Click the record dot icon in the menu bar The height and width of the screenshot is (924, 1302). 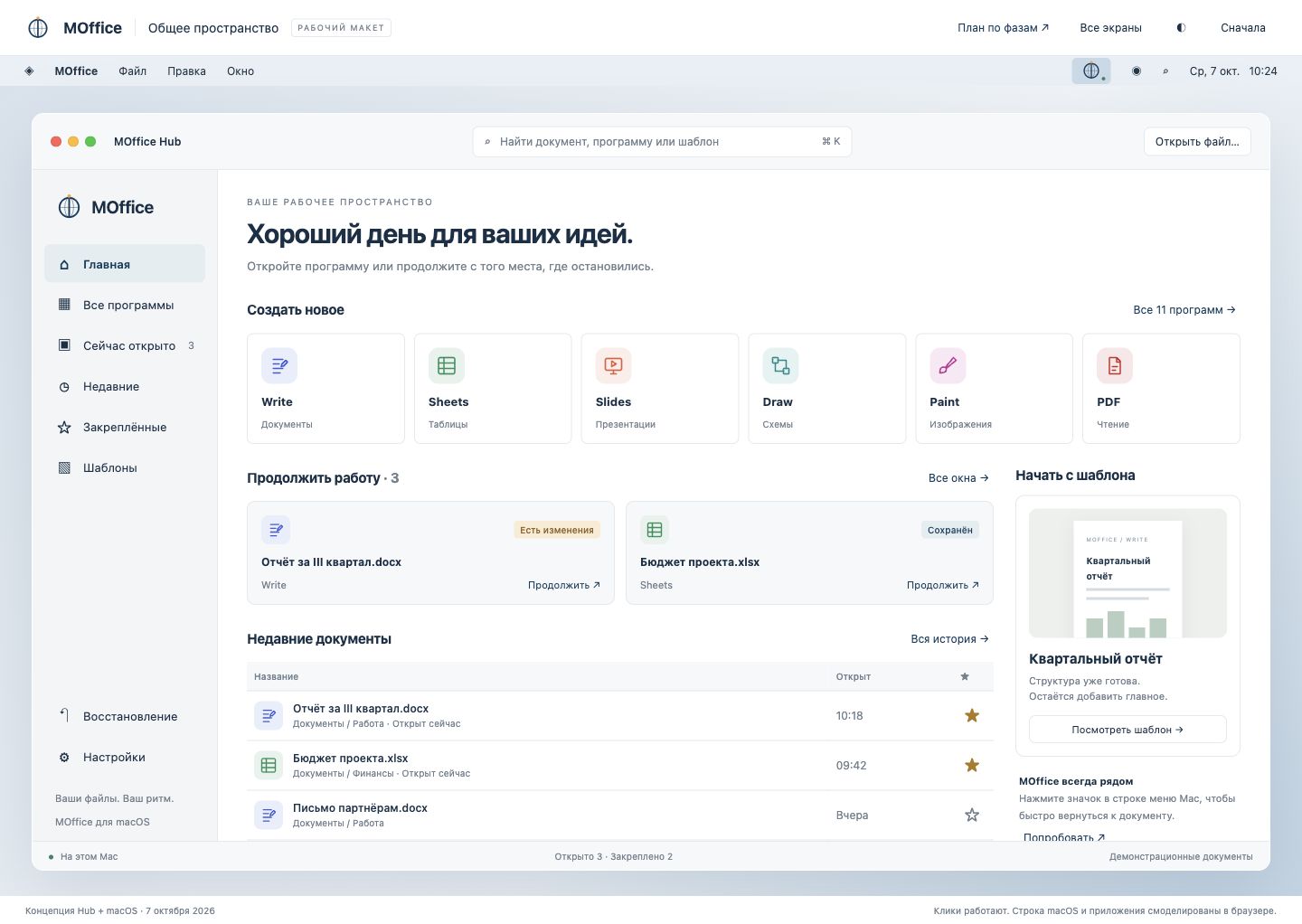1137,71
